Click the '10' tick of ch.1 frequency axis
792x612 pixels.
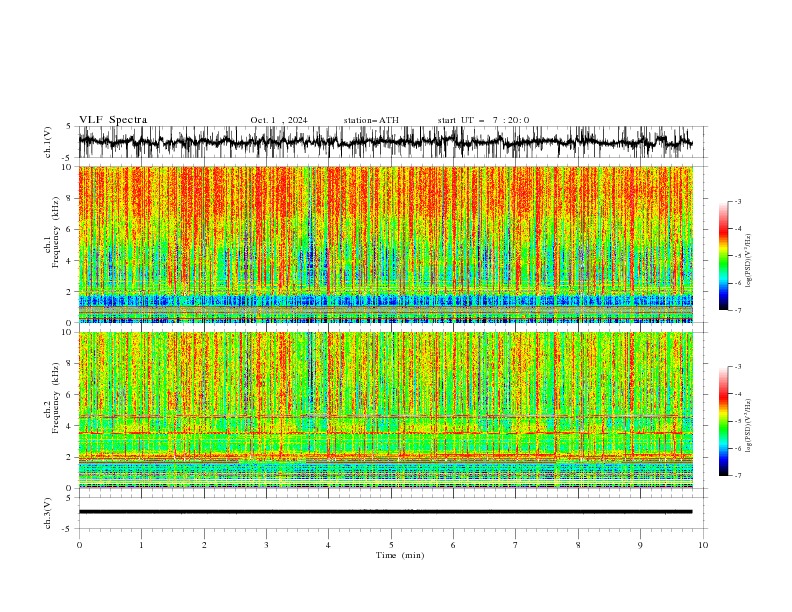[x=69, y=167]
